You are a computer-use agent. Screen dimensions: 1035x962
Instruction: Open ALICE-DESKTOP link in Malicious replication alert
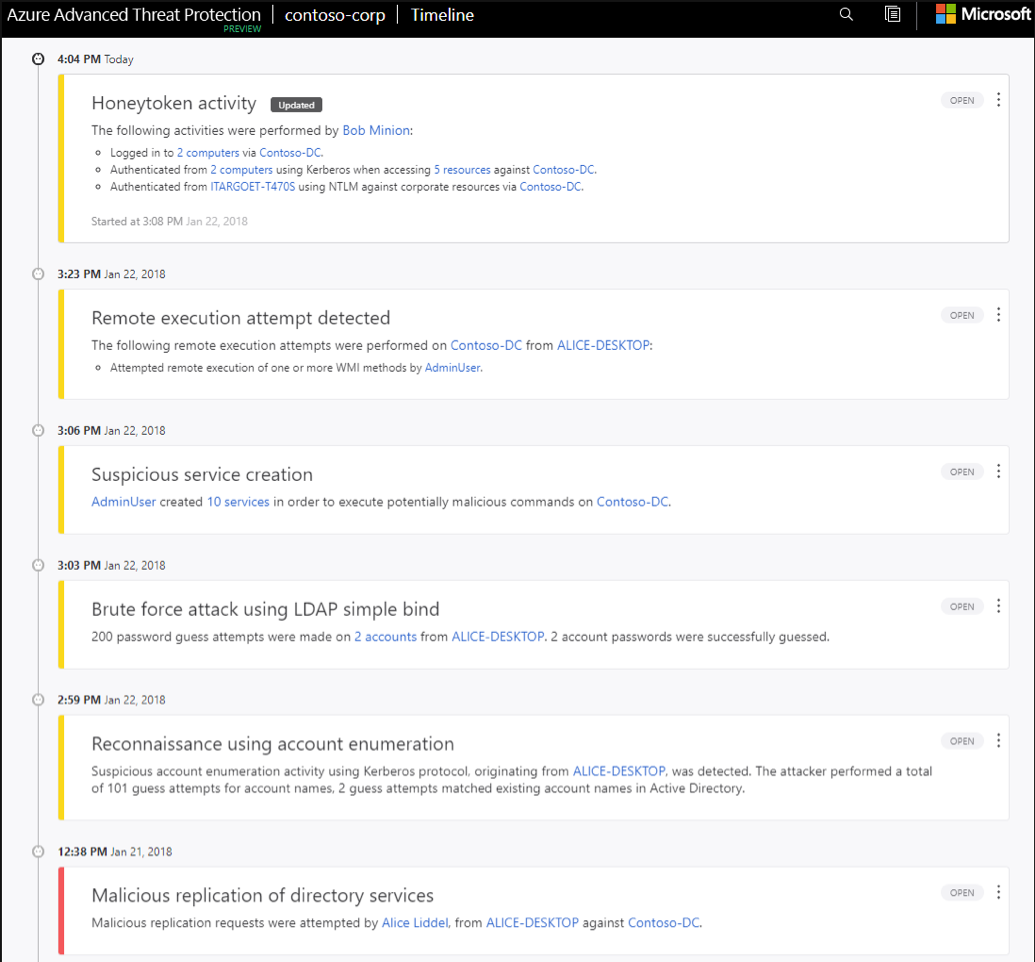click(x=532, y=922)
